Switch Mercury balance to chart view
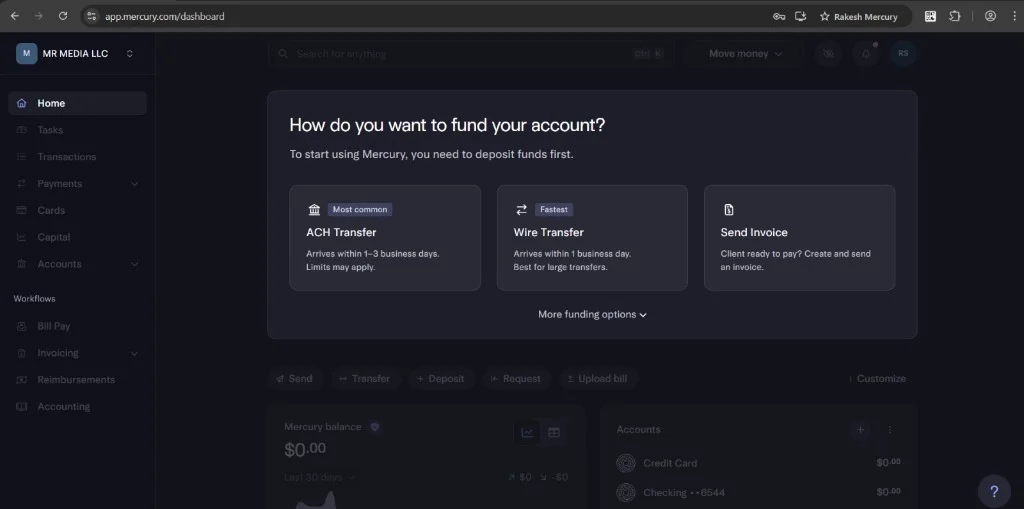1024x509 pixels. pos(528,433)
